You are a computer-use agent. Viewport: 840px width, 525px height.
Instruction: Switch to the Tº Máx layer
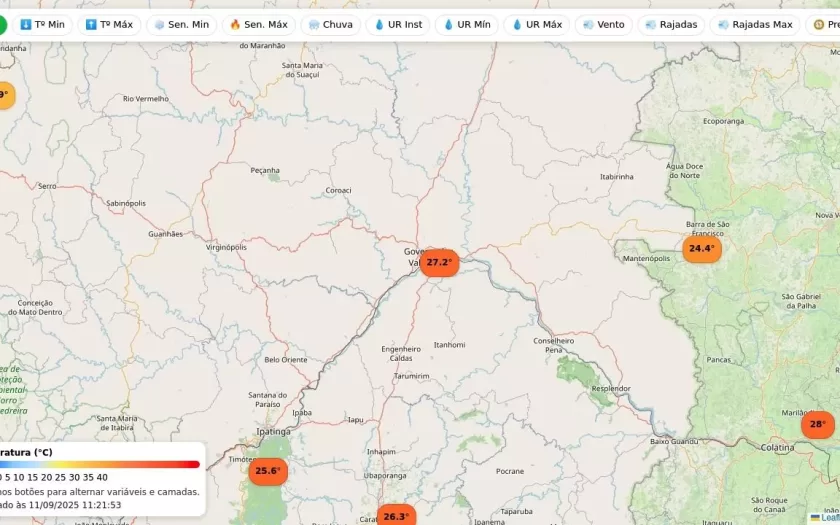[109, 24]
